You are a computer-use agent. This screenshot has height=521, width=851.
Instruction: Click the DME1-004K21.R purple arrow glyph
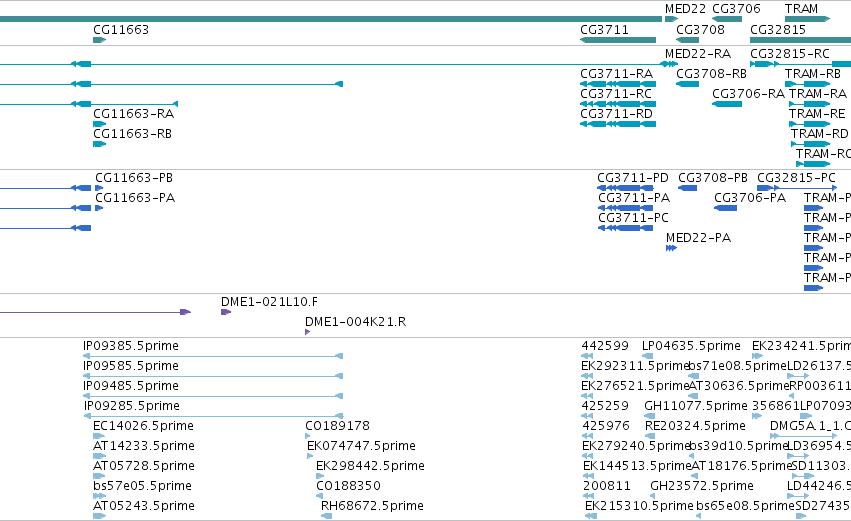point(308,333)
